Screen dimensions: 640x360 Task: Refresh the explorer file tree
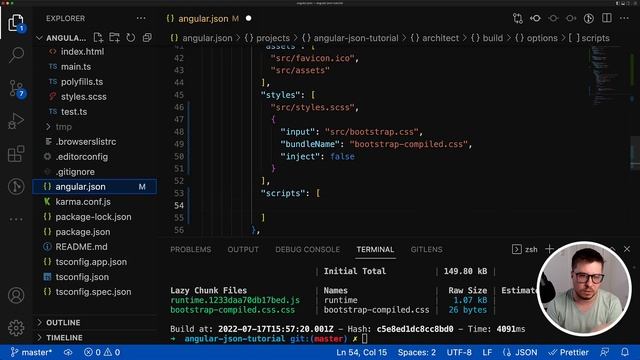tap(131, 38)
